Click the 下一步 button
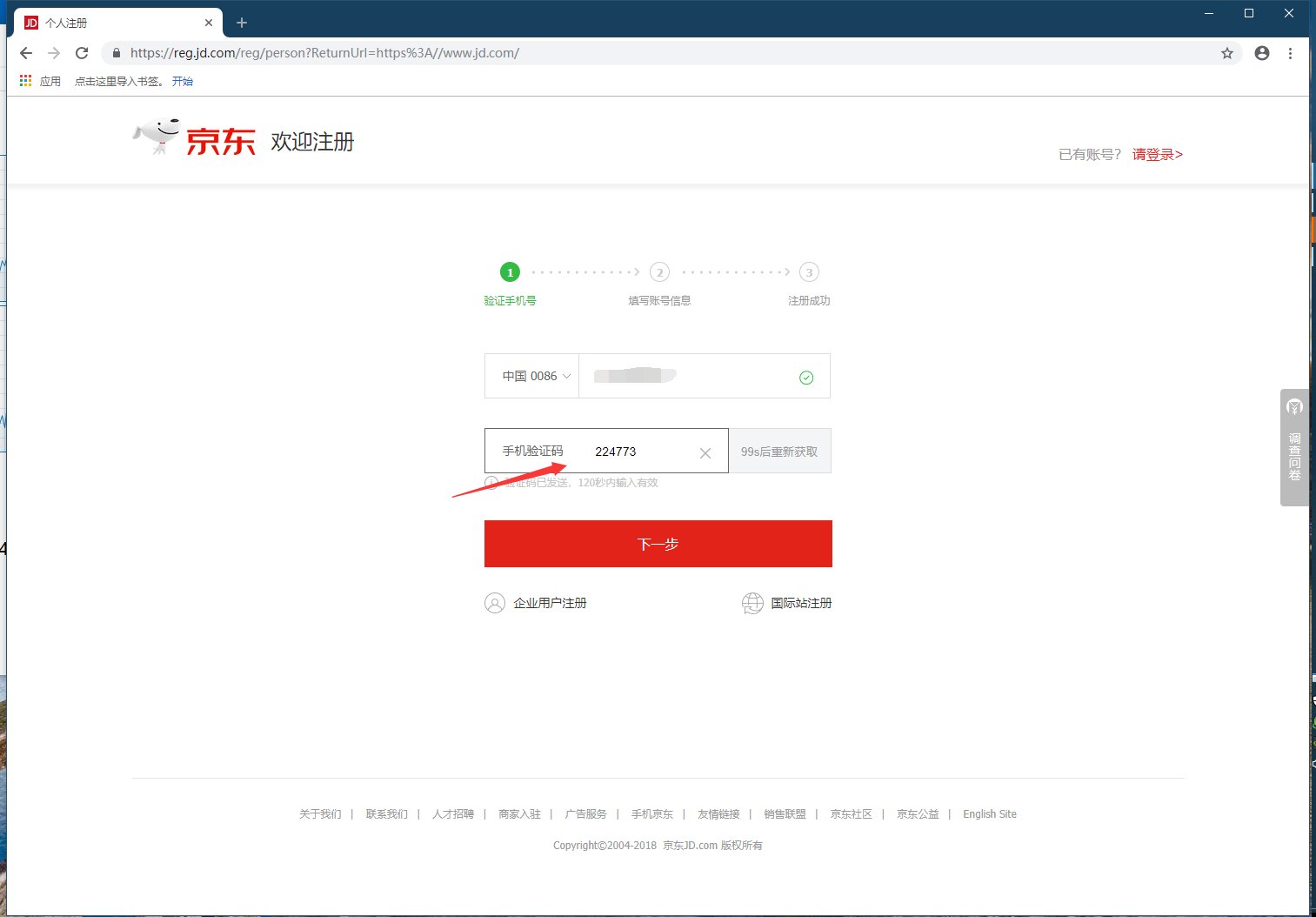This screenshot has width=1316, height=917. [x=658, y=544]
